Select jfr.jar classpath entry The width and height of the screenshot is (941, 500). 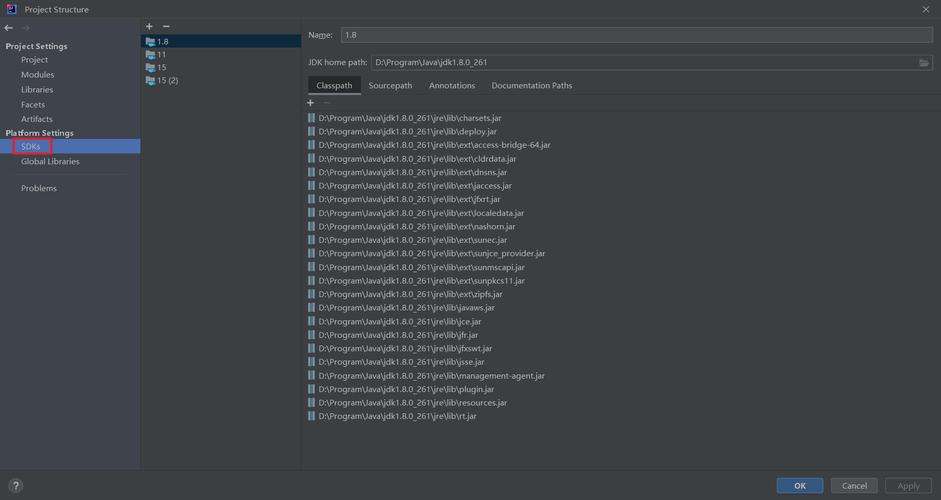pos(394,335)
